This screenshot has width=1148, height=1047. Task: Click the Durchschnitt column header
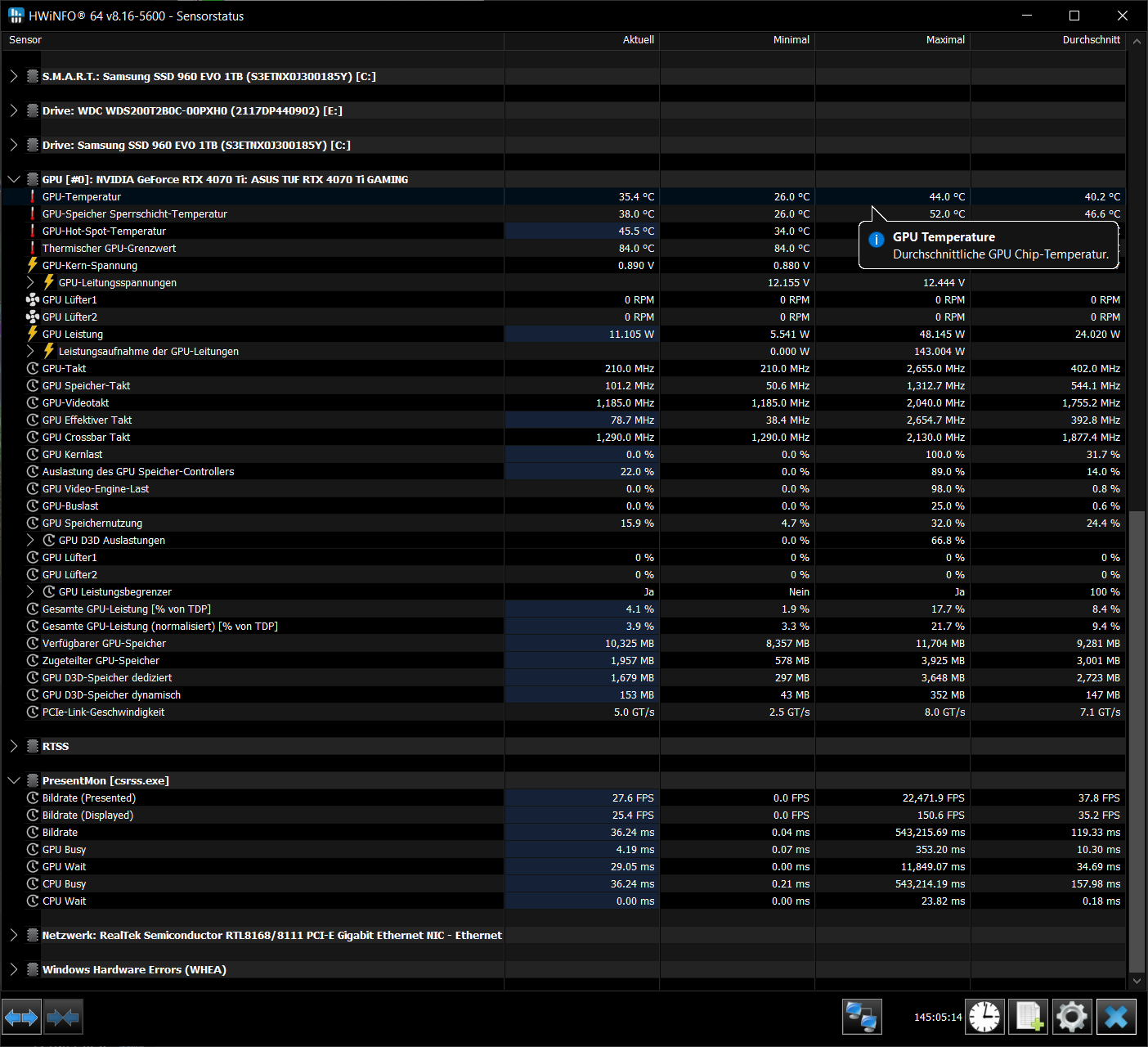pos(1048,40)
